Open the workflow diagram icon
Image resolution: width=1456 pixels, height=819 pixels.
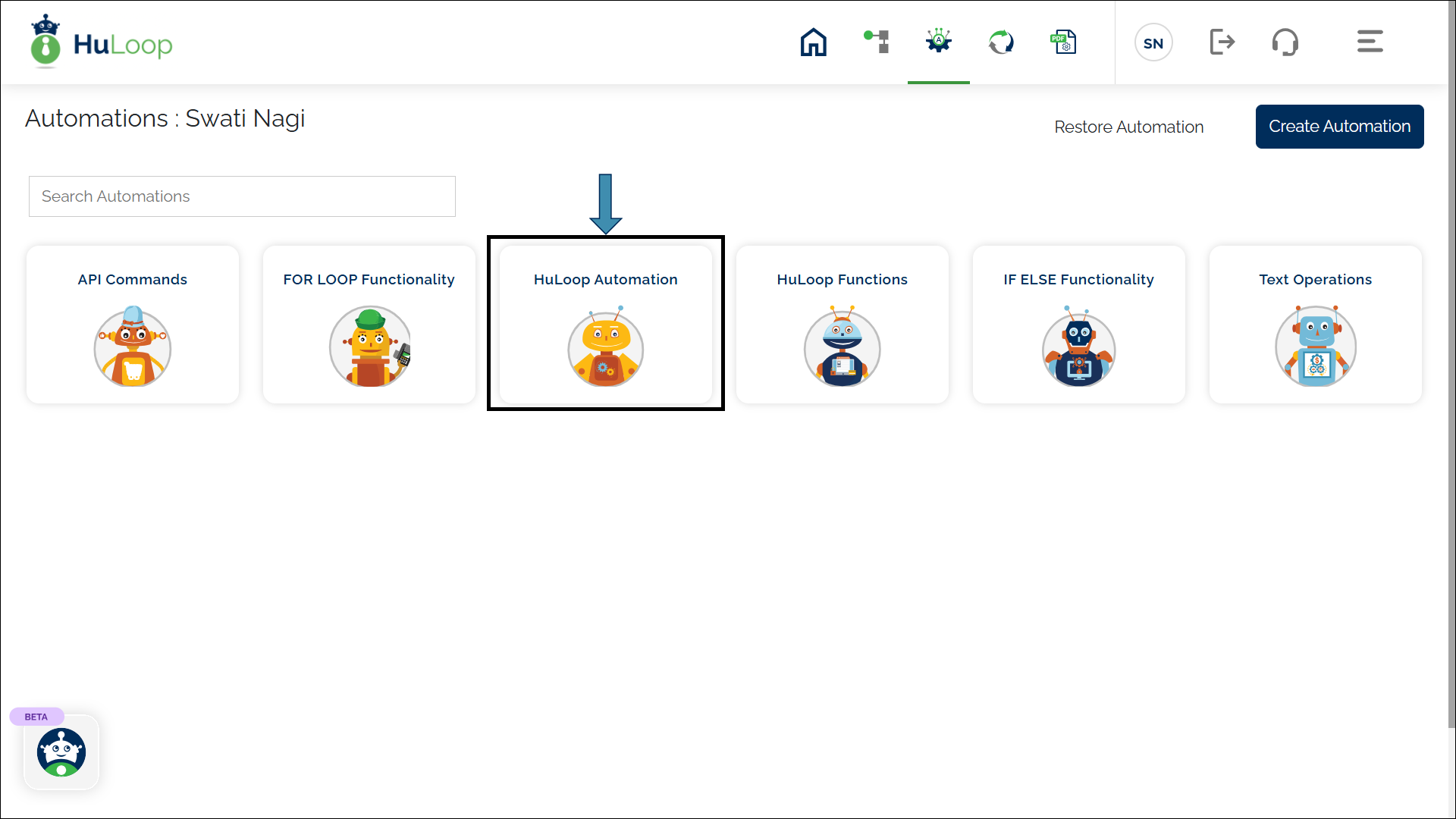[x=877, y=42]
